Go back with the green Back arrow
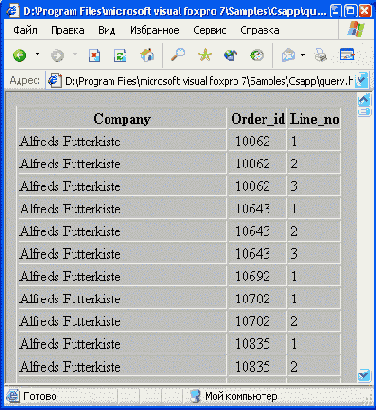This screenshot has width=376, height=410. pyautogui.click(x=20, y=55)
